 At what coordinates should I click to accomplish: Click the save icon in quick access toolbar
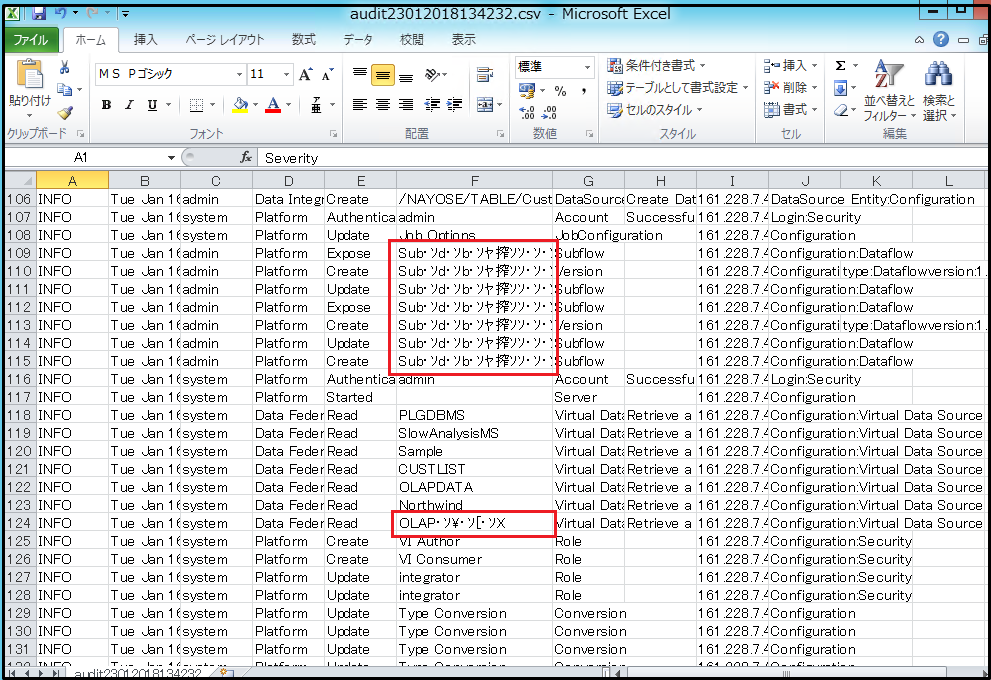click(x=39, y=14)
